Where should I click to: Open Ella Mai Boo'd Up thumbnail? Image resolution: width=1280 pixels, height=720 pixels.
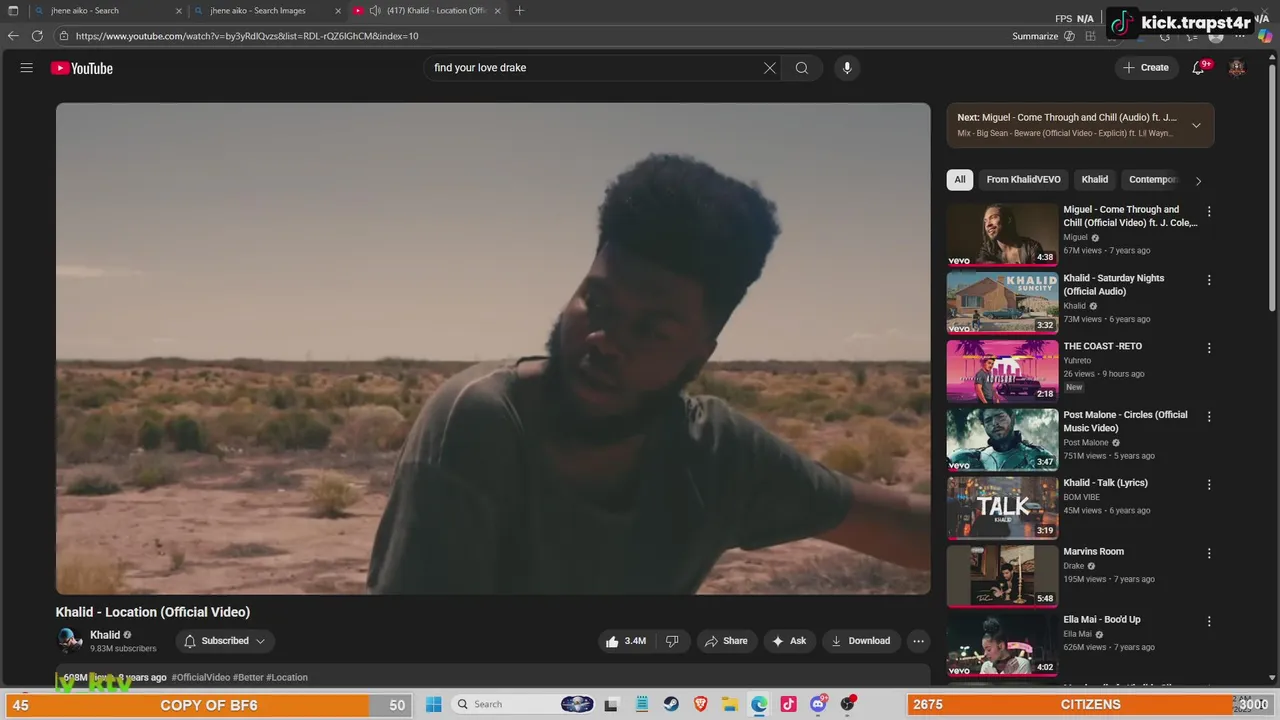click(1002, 644)
